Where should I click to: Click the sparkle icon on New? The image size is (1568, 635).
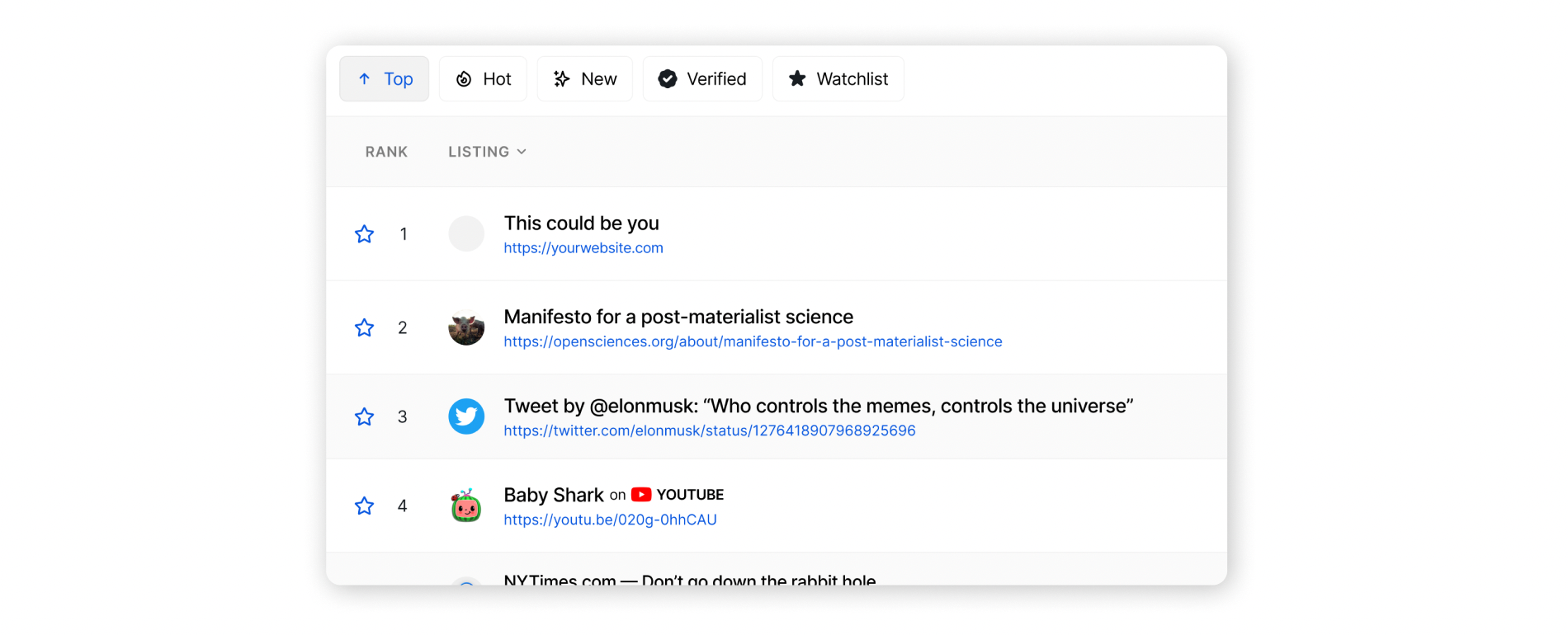click(562, 79)
